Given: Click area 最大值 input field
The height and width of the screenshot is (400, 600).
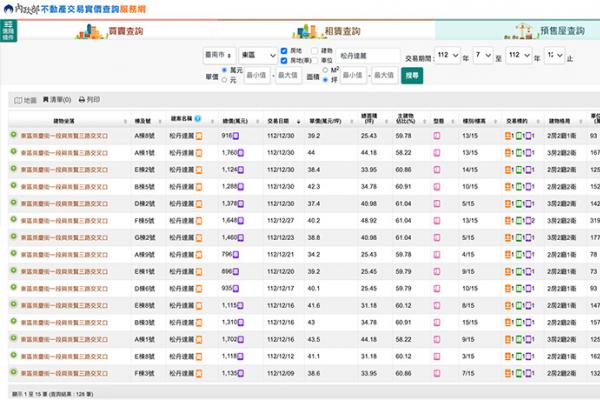Looking at the screenshot, I should (384, 75).
